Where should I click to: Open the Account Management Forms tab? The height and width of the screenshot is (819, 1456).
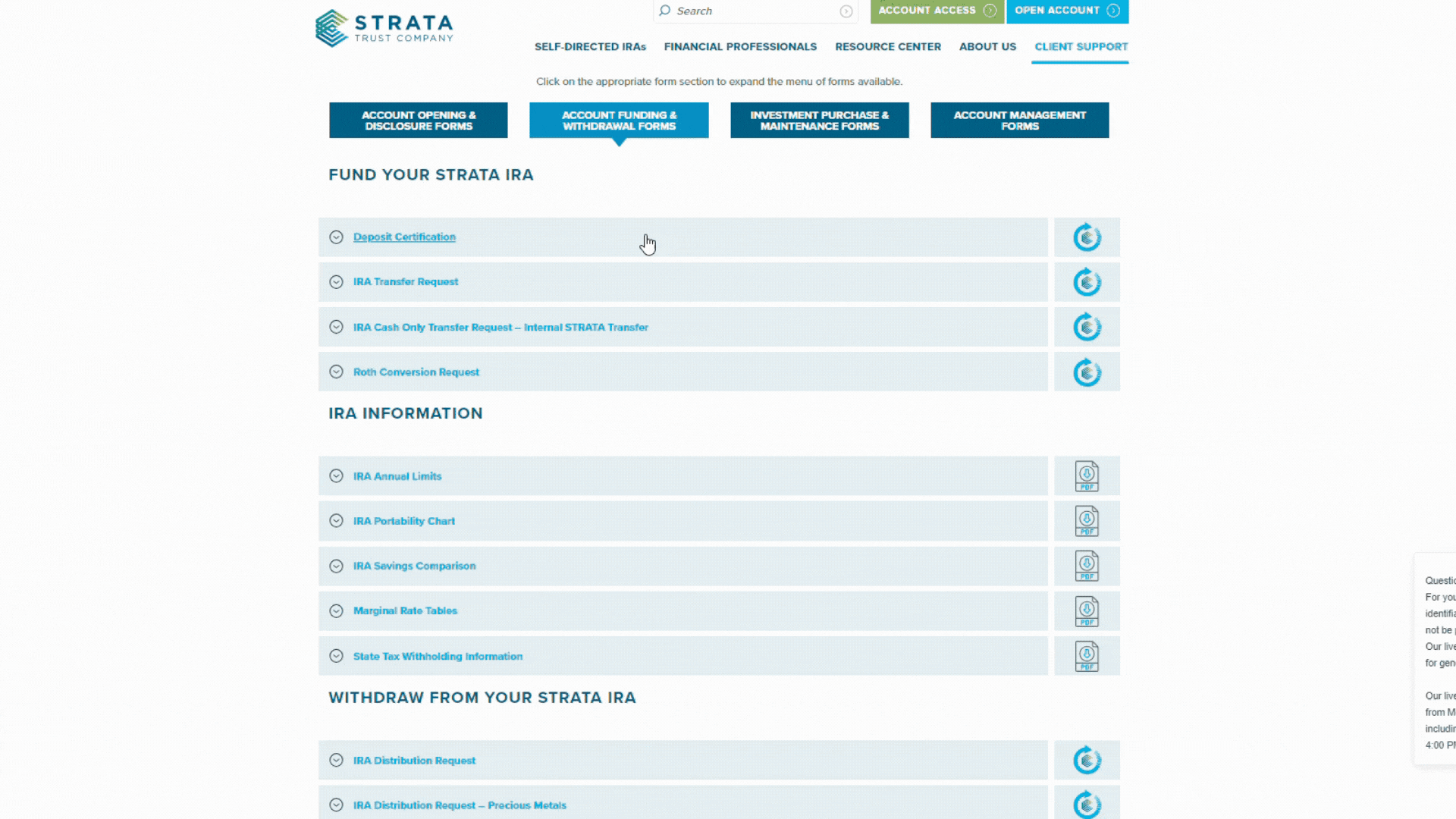click(1019, 121)
